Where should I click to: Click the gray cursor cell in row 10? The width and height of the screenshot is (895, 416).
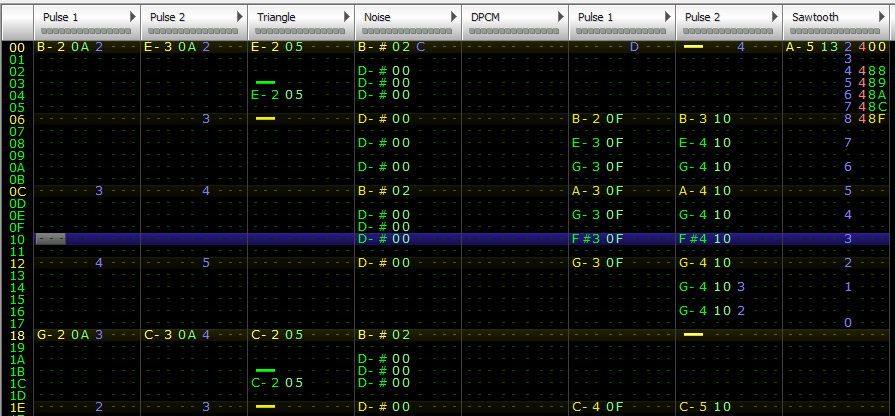pyautogui.click(x=50, y=239)
